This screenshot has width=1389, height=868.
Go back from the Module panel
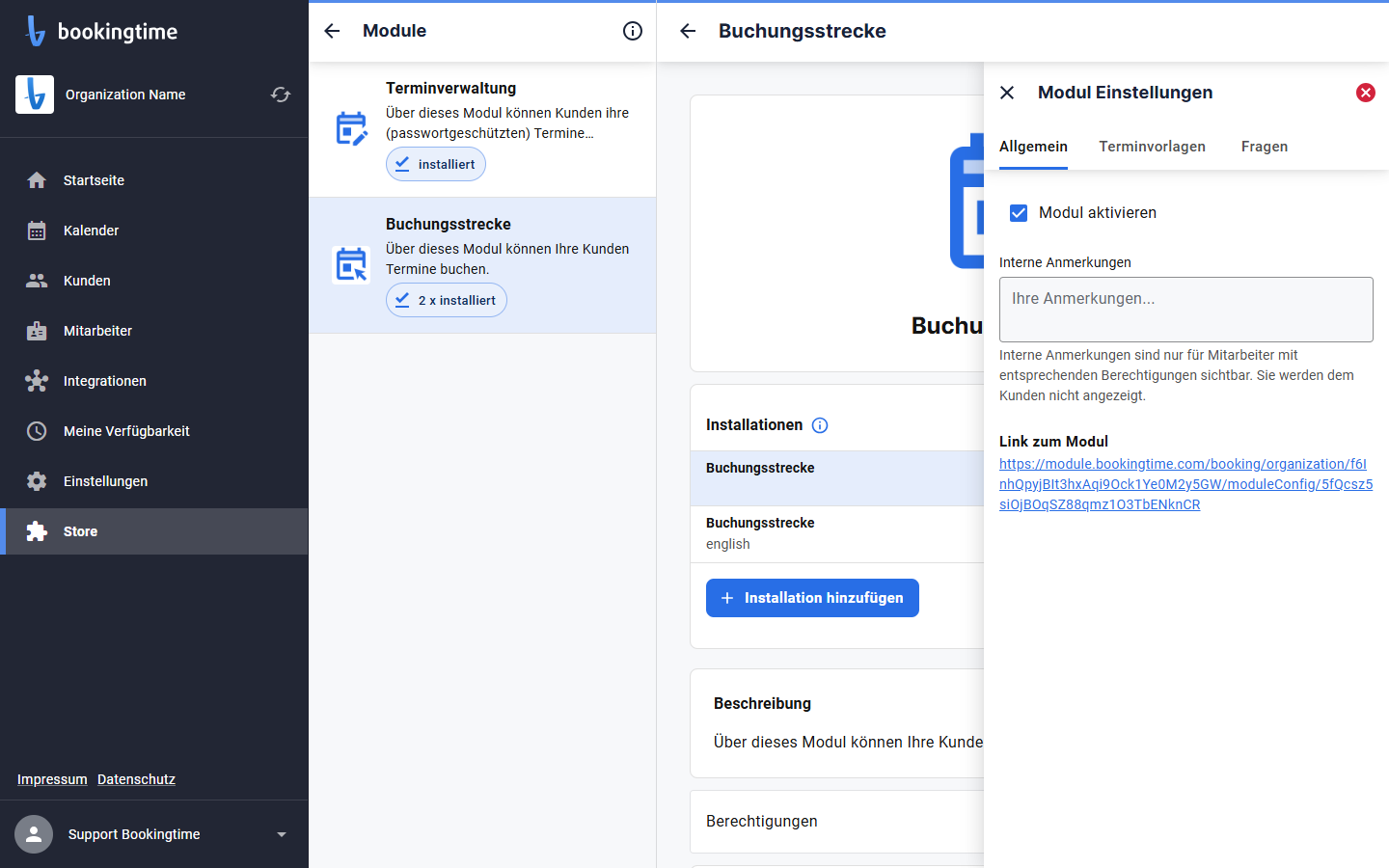(x=332, y=31)
